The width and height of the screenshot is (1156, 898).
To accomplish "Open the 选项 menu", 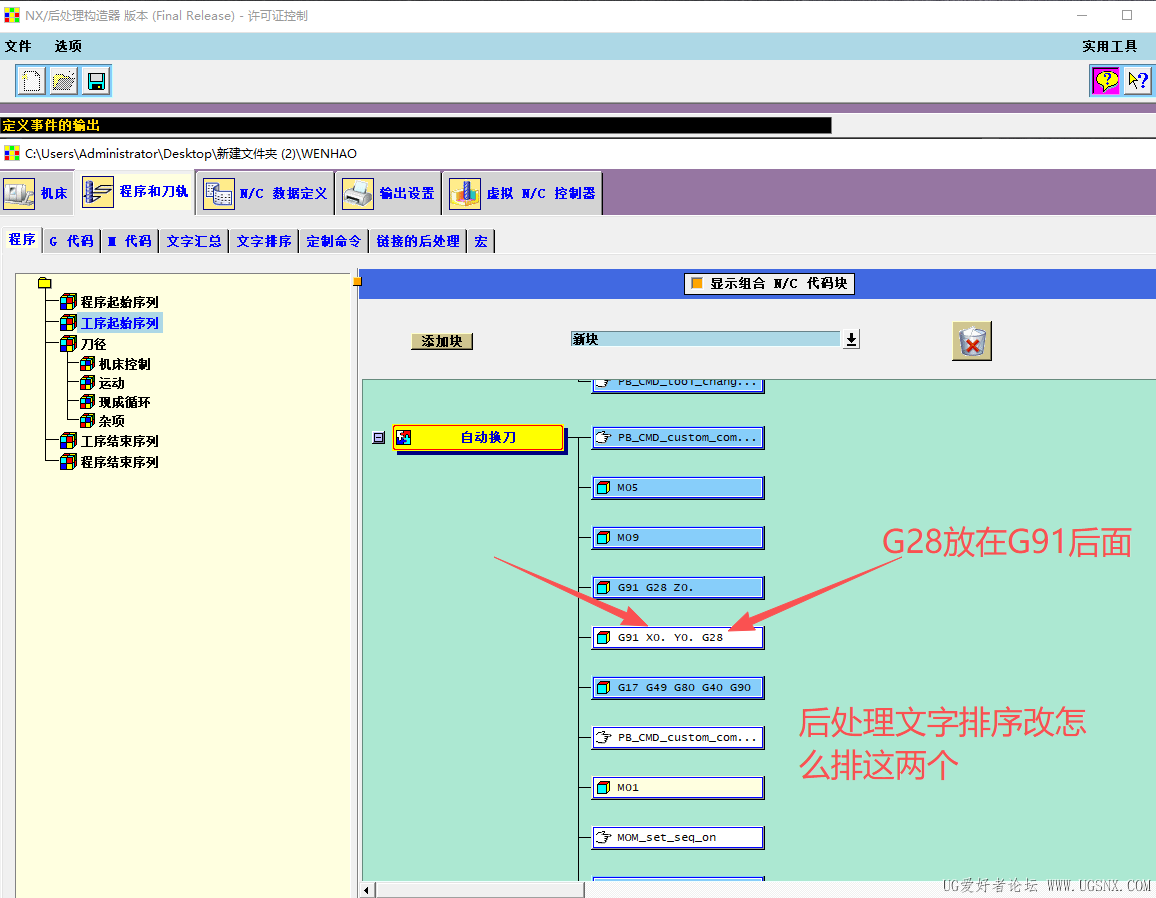I will point(68,46).
